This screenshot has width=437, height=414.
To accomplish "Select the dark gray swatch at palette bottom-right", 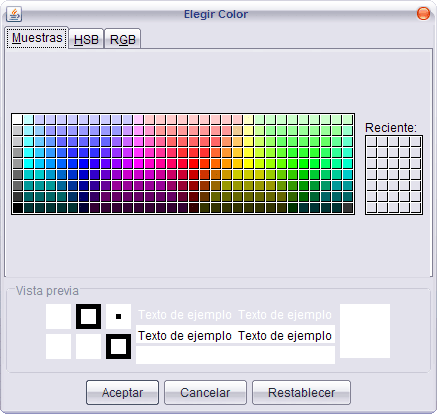I will (348, 208).
